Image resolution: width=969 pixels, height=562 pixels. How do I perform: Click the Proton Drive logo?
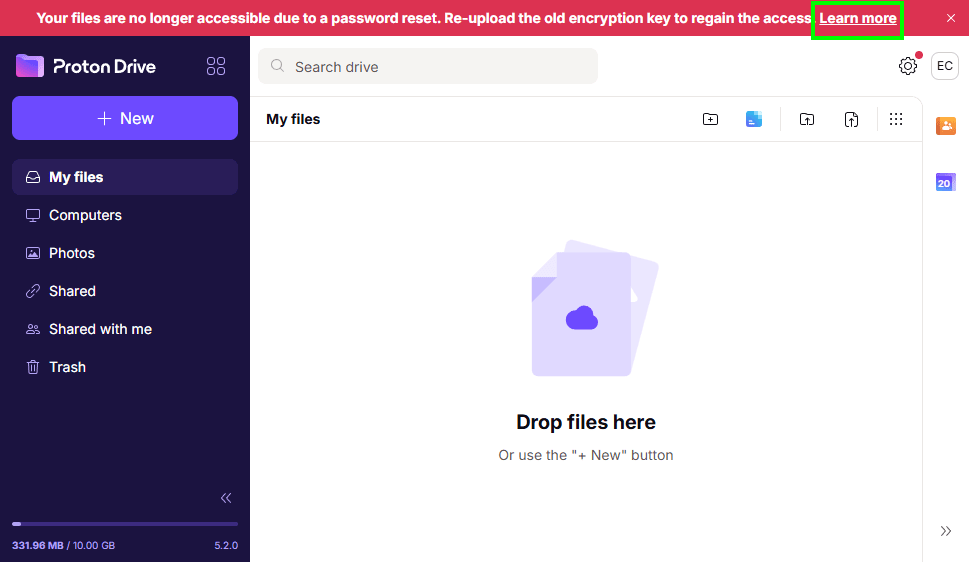pyautogui.click(x=86, y=66)
